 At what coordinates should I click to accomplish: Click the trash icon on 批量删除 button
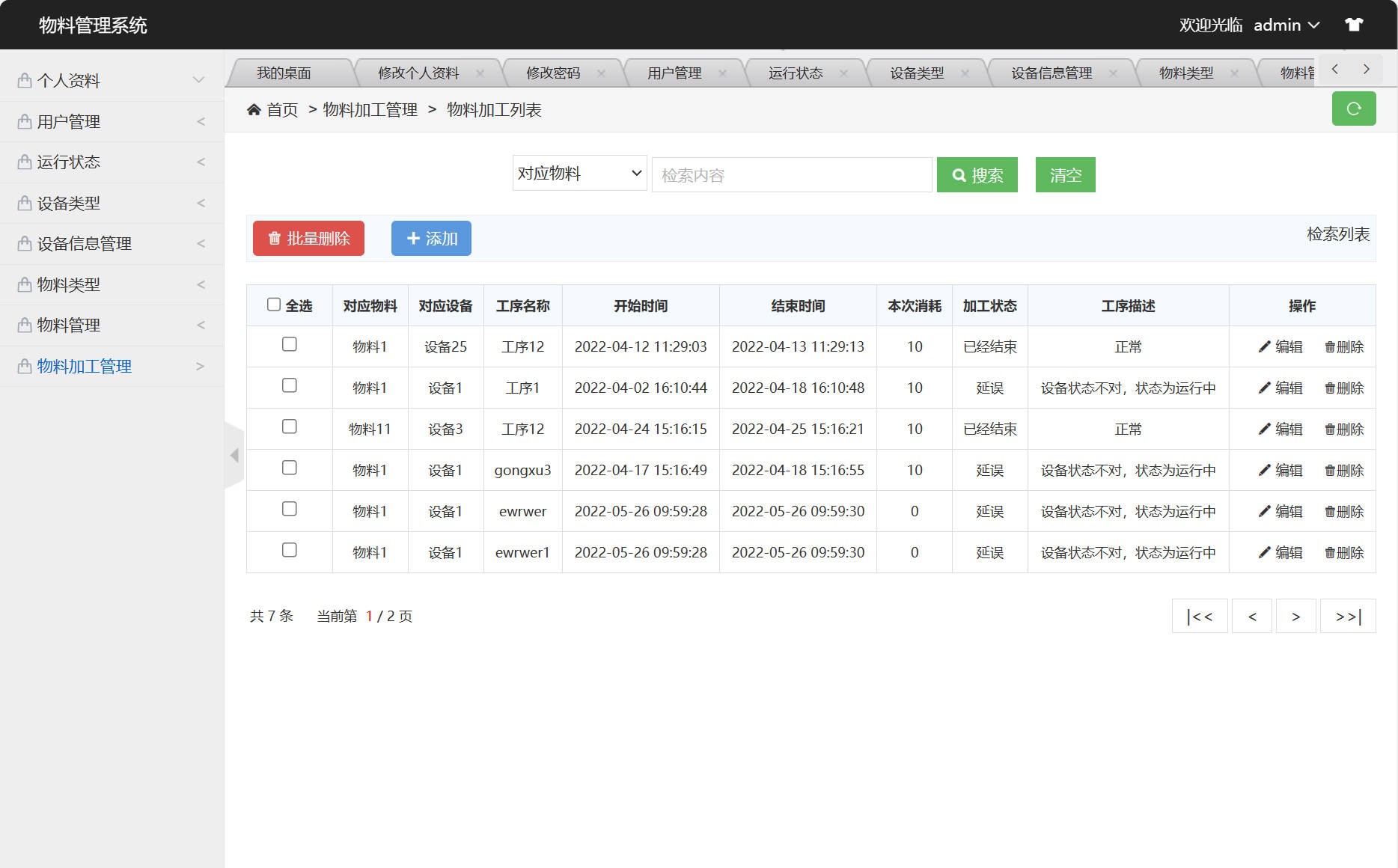pyautogui.click(x=273, y=239)
